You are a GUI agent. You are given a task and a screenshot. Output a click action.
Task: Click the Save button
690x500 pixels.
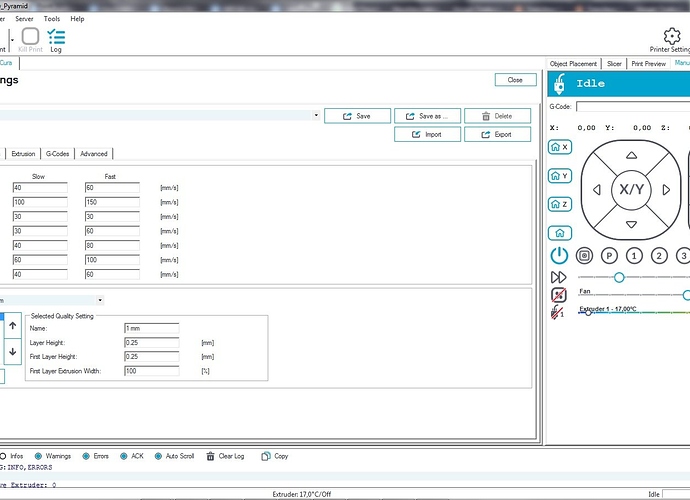[x=357, y=116]
